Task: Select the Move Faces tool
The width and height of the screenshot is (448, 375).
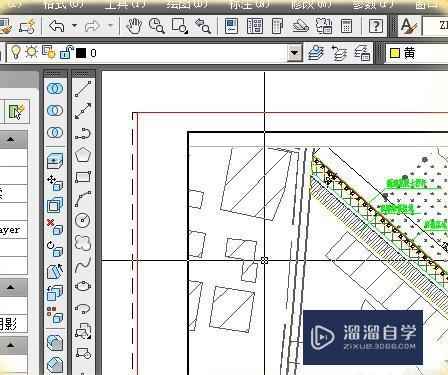Action: coord(55,183)
